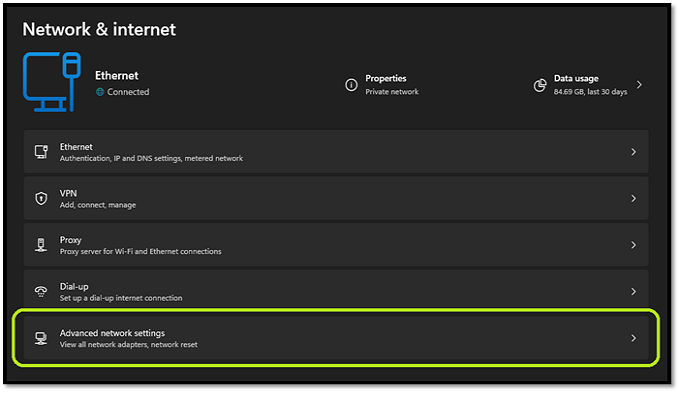Open Dial-up row chevron arrow
The width and height of the screenshot is (680, 393).
(634, 291)
